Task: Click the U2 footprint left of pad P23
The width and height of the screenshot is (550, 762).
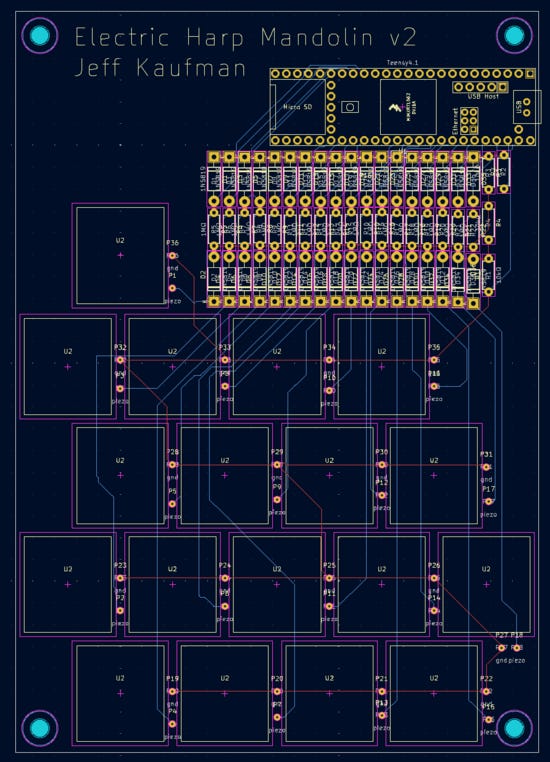Action: click(68, 585)
